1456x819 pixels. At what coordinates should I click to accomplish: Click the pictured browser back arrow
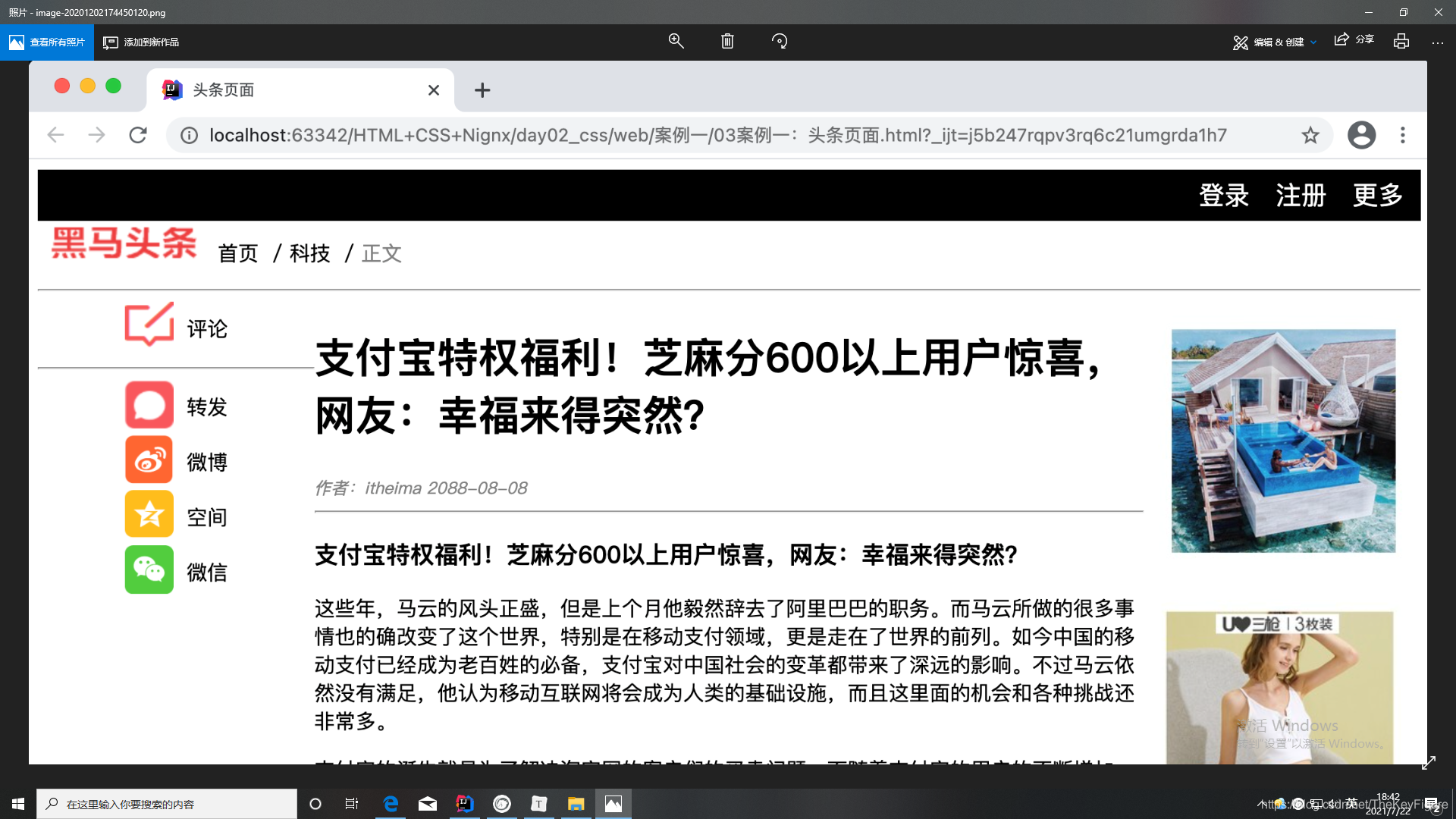click(x=55, y=135)
